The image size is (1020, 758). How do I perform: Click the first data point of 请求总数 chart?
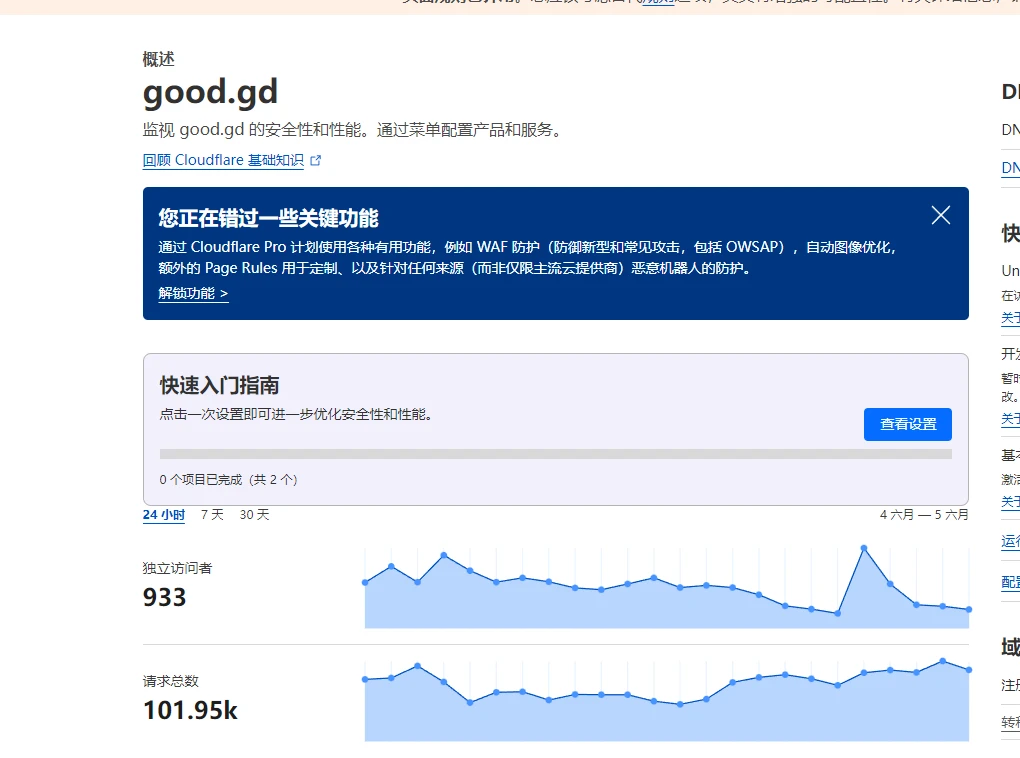click(x=365, y=680)
